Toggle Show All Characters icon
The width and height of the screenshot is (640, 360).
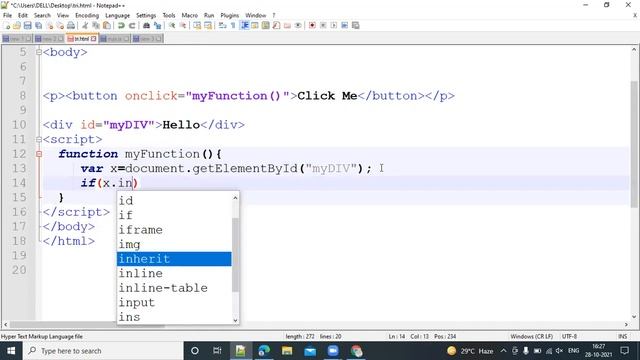233,25
